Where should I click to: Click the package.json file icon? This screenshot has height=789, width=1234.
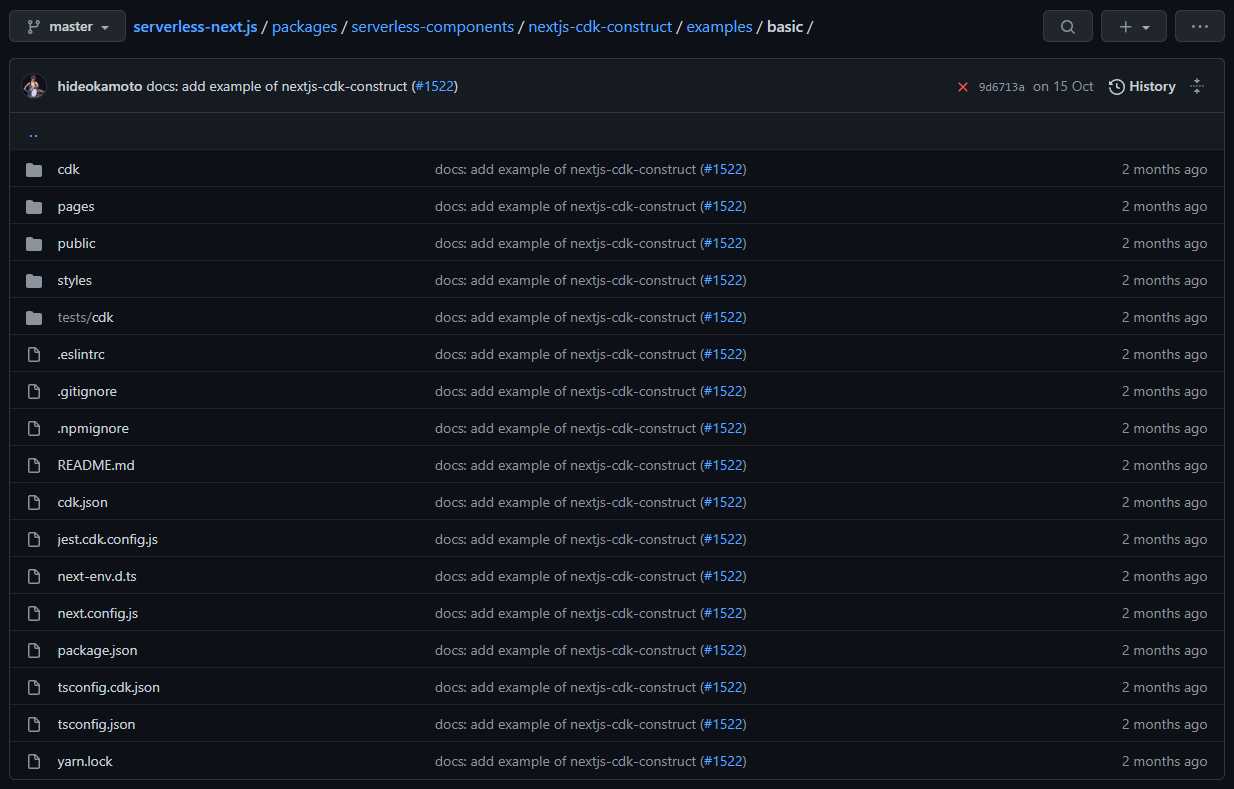click(x=34, y=650)
